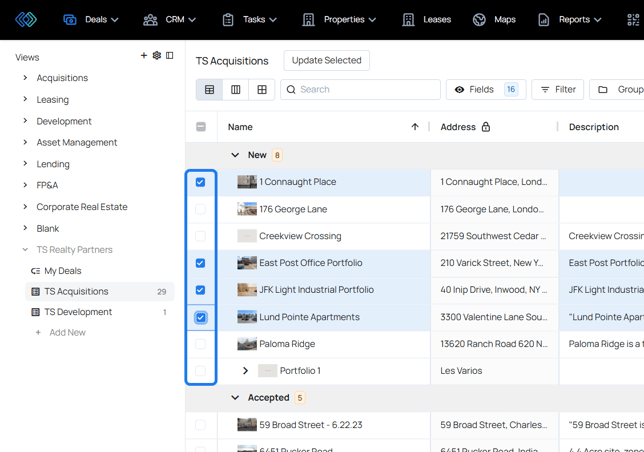
Task: Toggle the select-all header checkbox
Action: click(x=201, y=127)
